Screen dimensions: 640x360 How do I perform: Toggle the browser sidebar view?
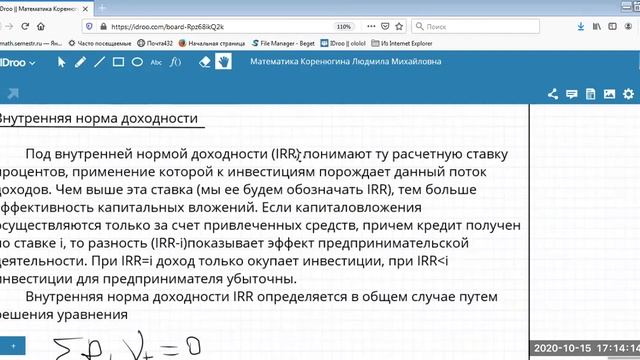coord(612,27)
